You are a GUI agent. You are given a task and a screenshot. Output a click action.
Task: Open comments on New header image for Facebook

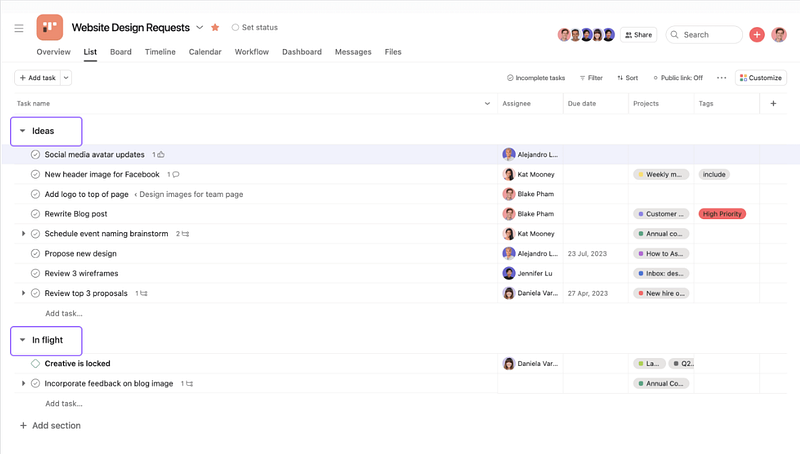(173, 174)
